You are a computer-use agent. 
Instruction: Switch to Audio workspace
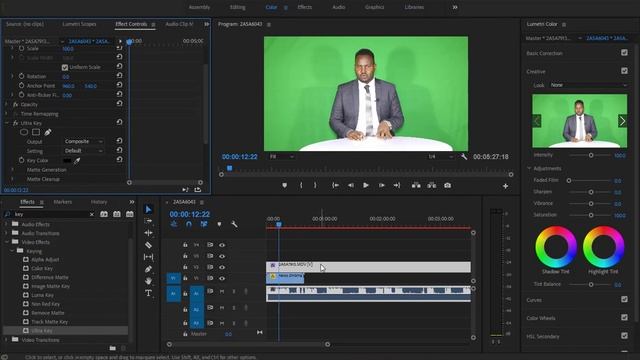click(338, 7)
